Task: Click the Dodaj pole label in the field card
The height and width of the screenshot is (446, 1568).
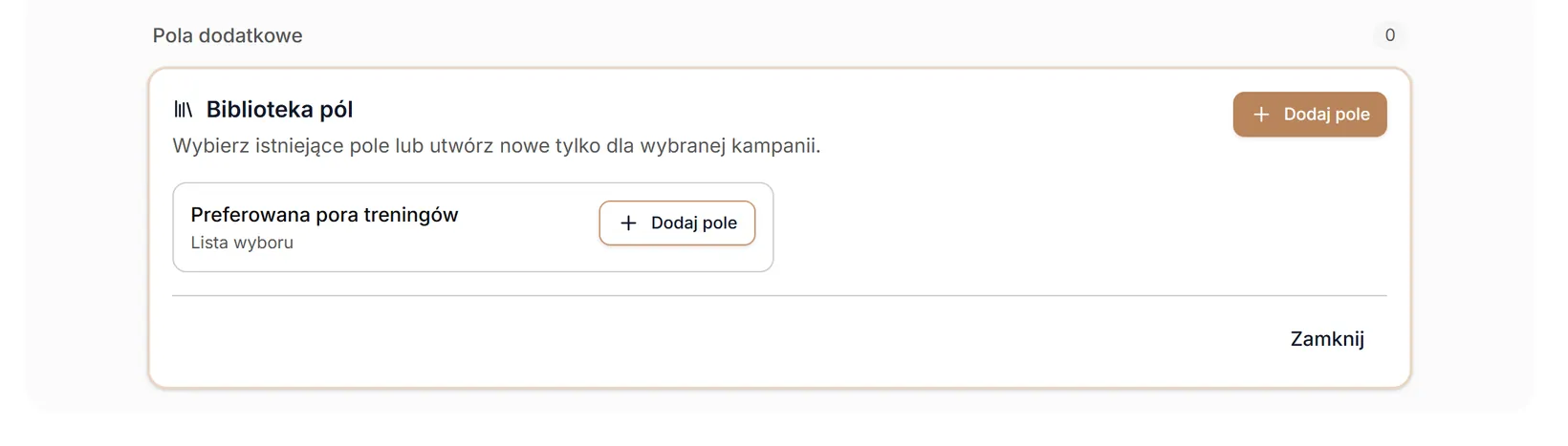Action: coord(694,223)
